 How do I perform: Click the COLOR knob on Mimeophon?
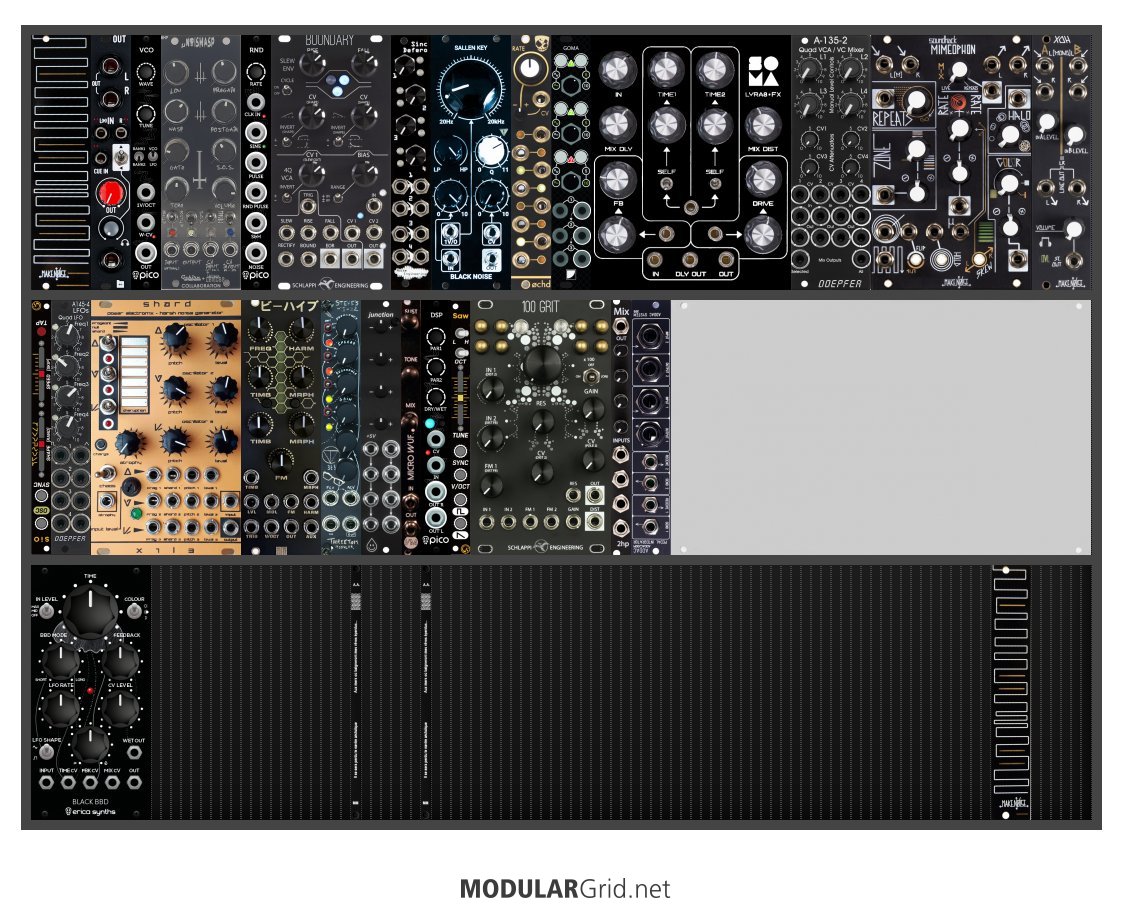1009,184
